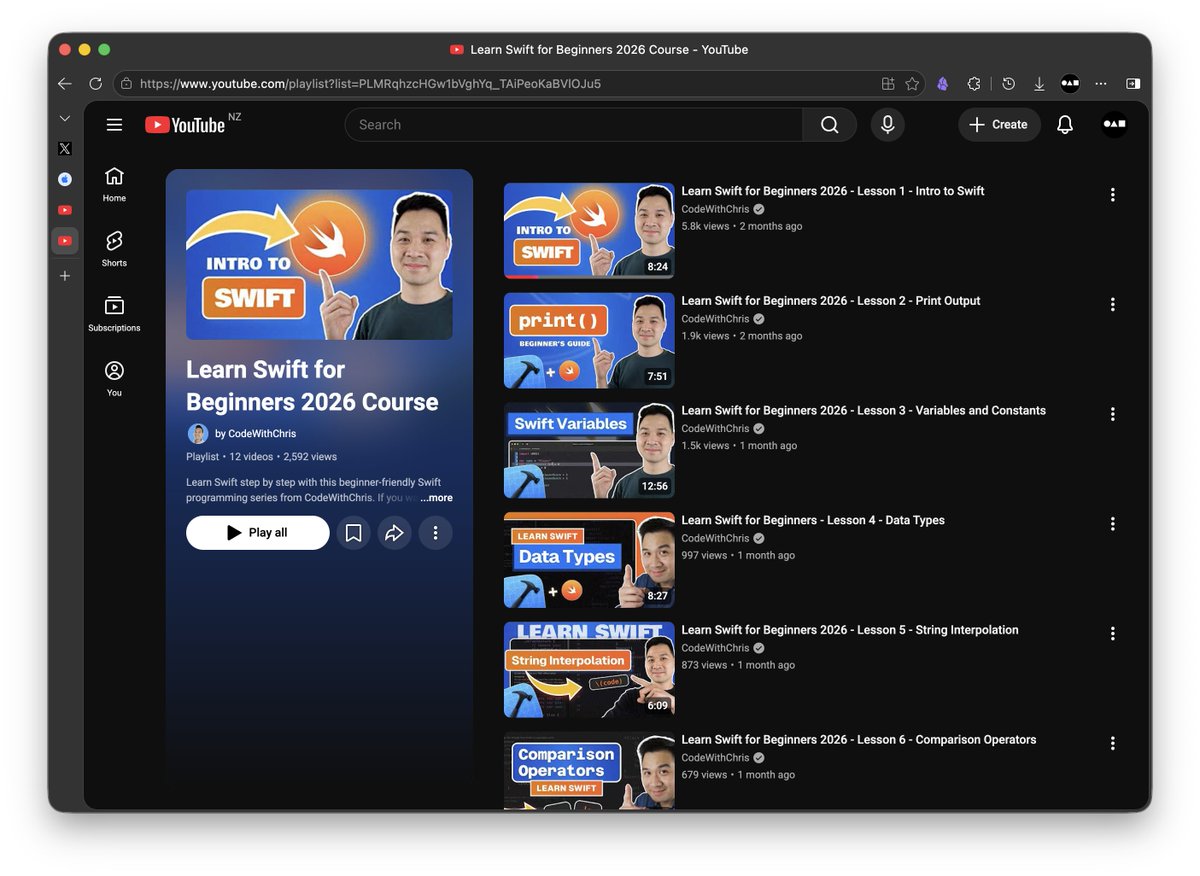Switch to the active YouTube vertical tab

(65, 241)
